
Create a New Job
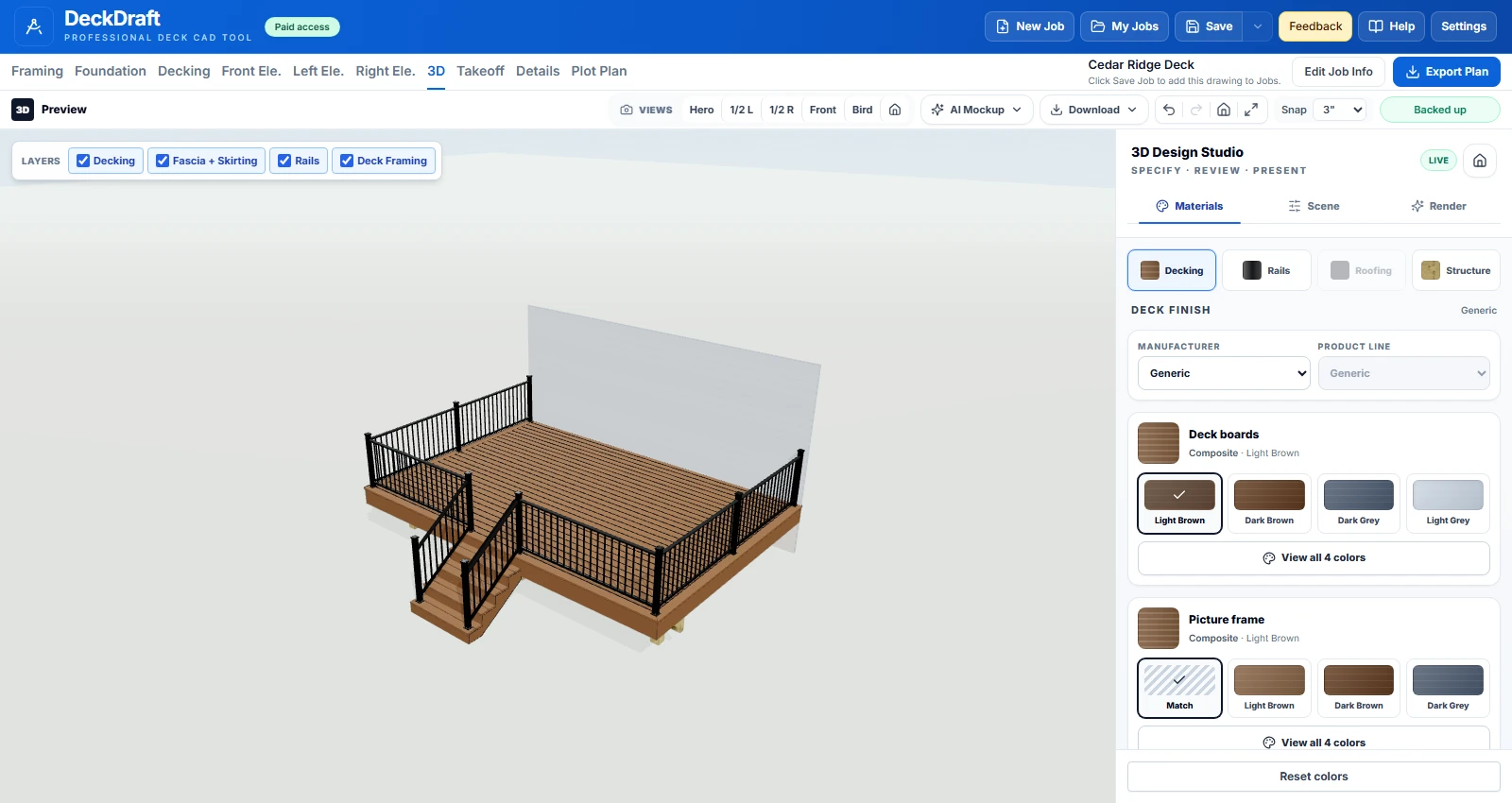pyautogui.click(x=1029, y=26)
